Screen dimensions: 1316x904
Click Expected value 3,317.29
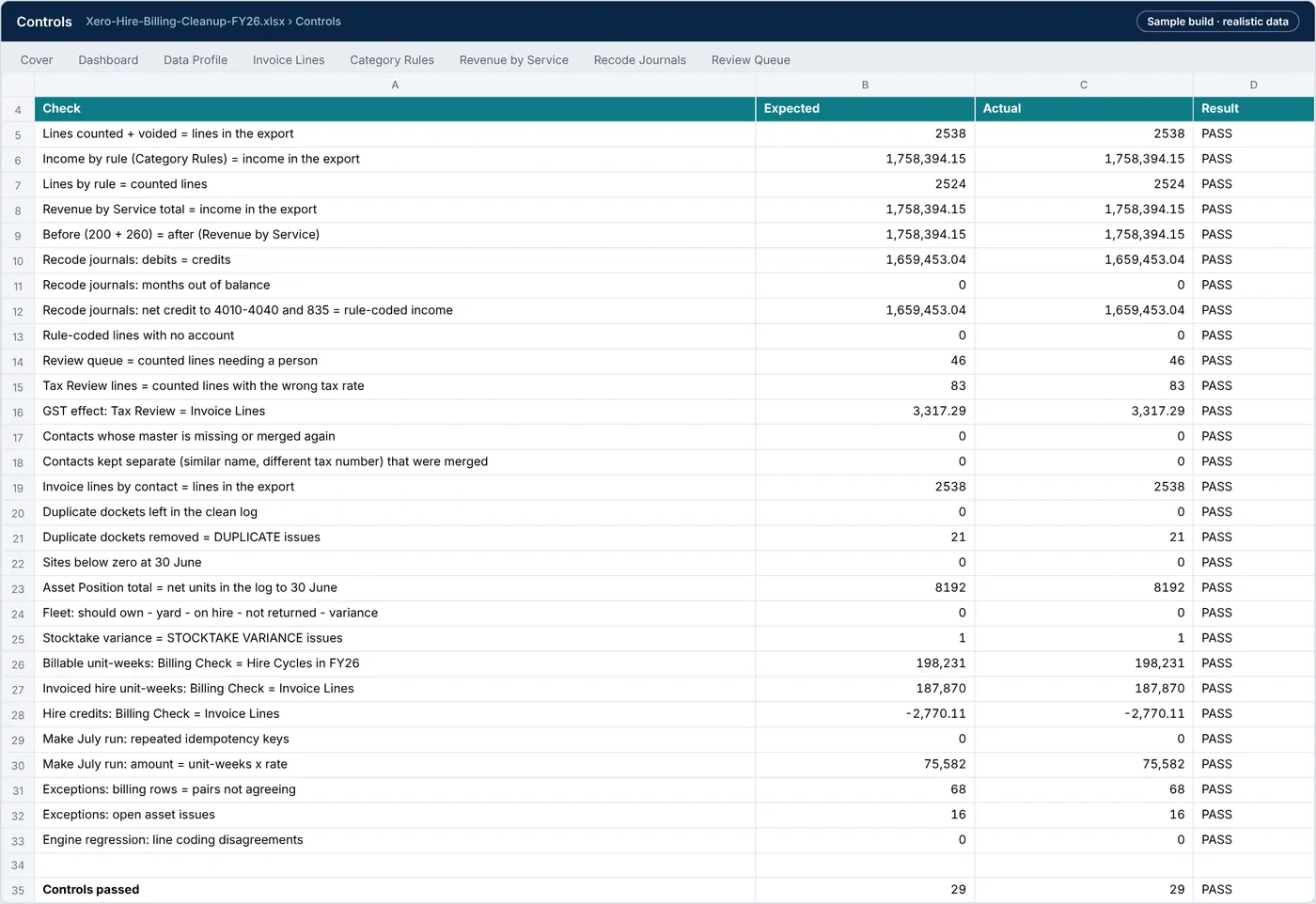tap(865, 412)
